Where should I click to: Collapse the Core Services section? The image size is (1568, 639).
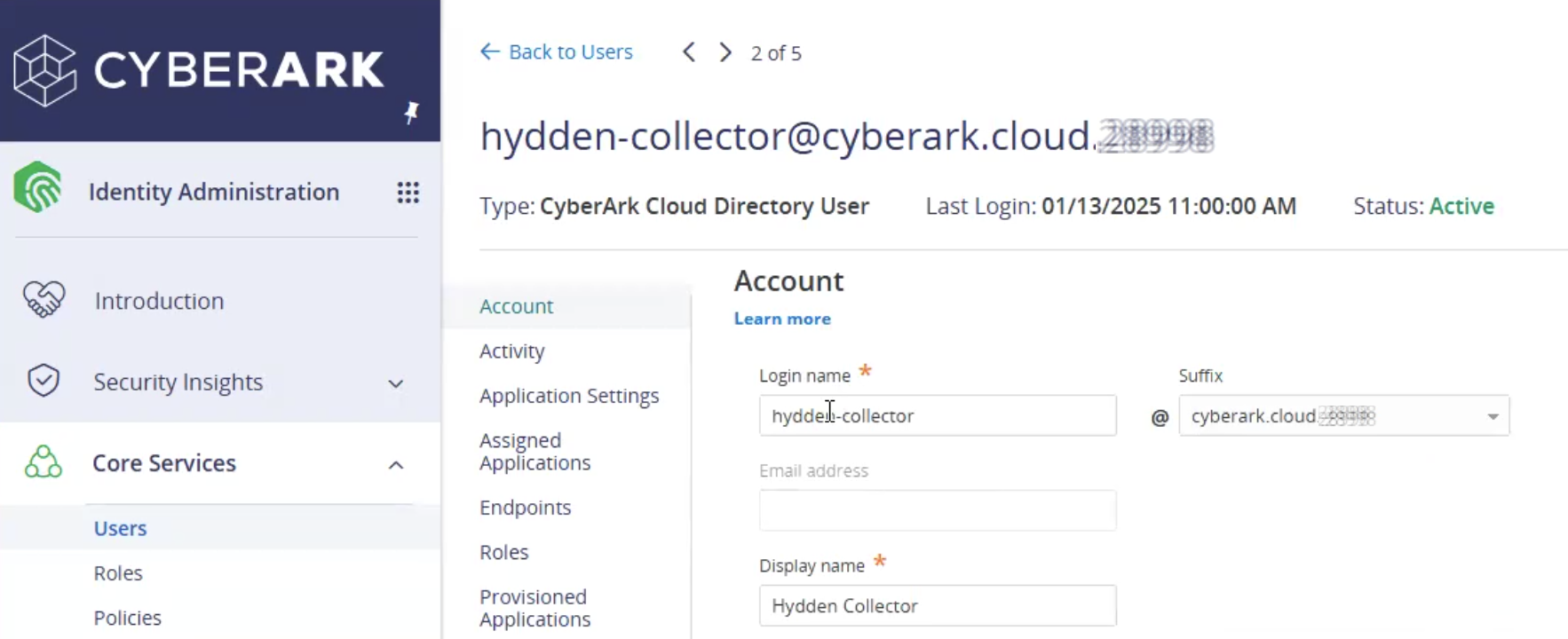396,465
